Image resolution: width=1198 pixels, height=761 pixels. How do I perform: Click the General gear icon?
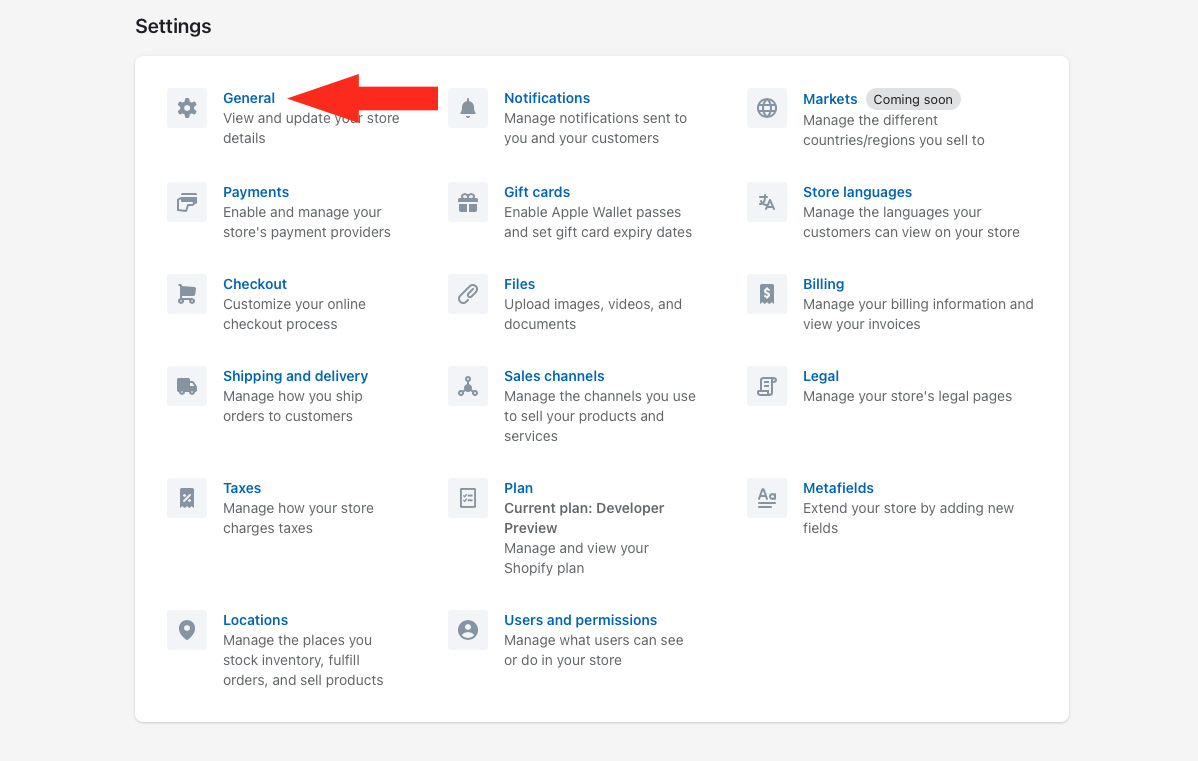187,108
